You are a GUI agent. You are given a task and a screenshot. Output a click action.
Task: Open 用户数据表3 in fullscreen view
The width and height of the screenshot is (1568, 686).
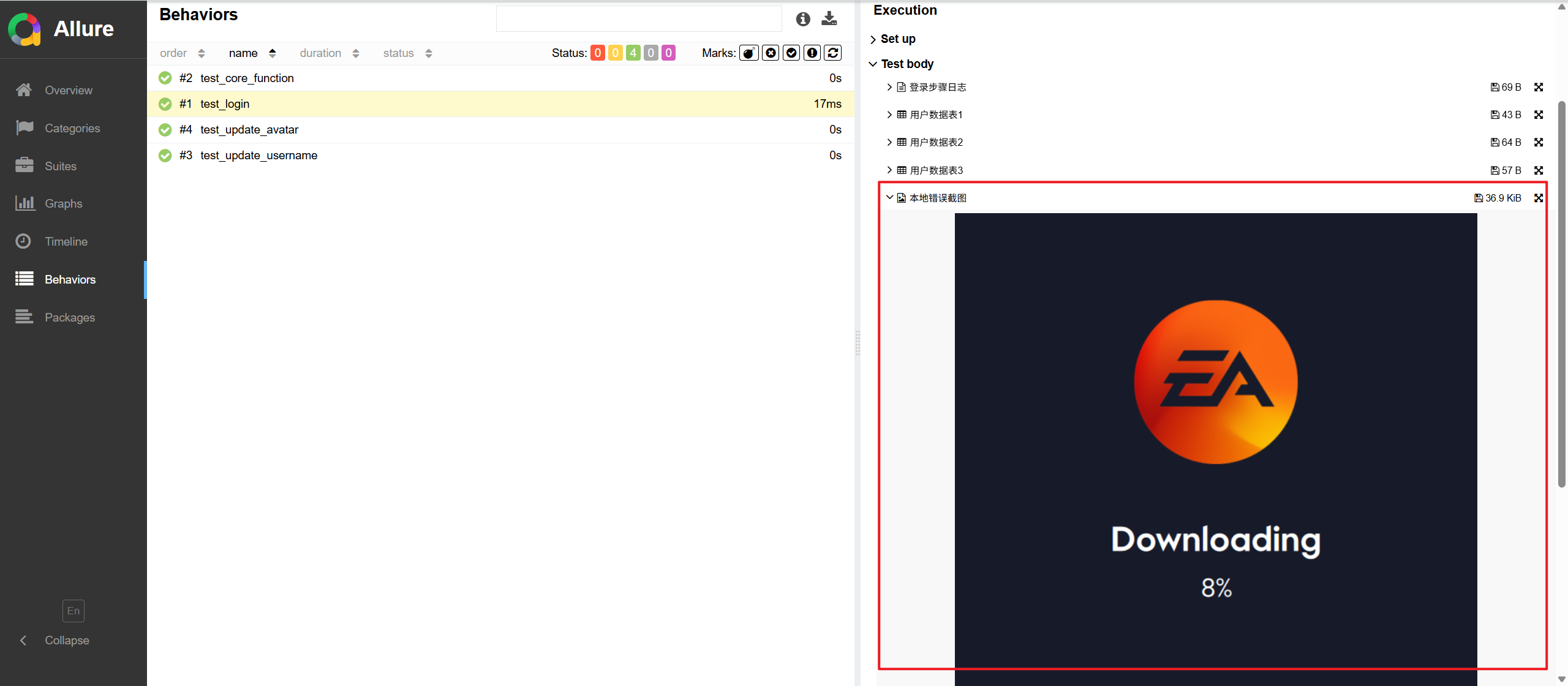[x=1539, y=170]
